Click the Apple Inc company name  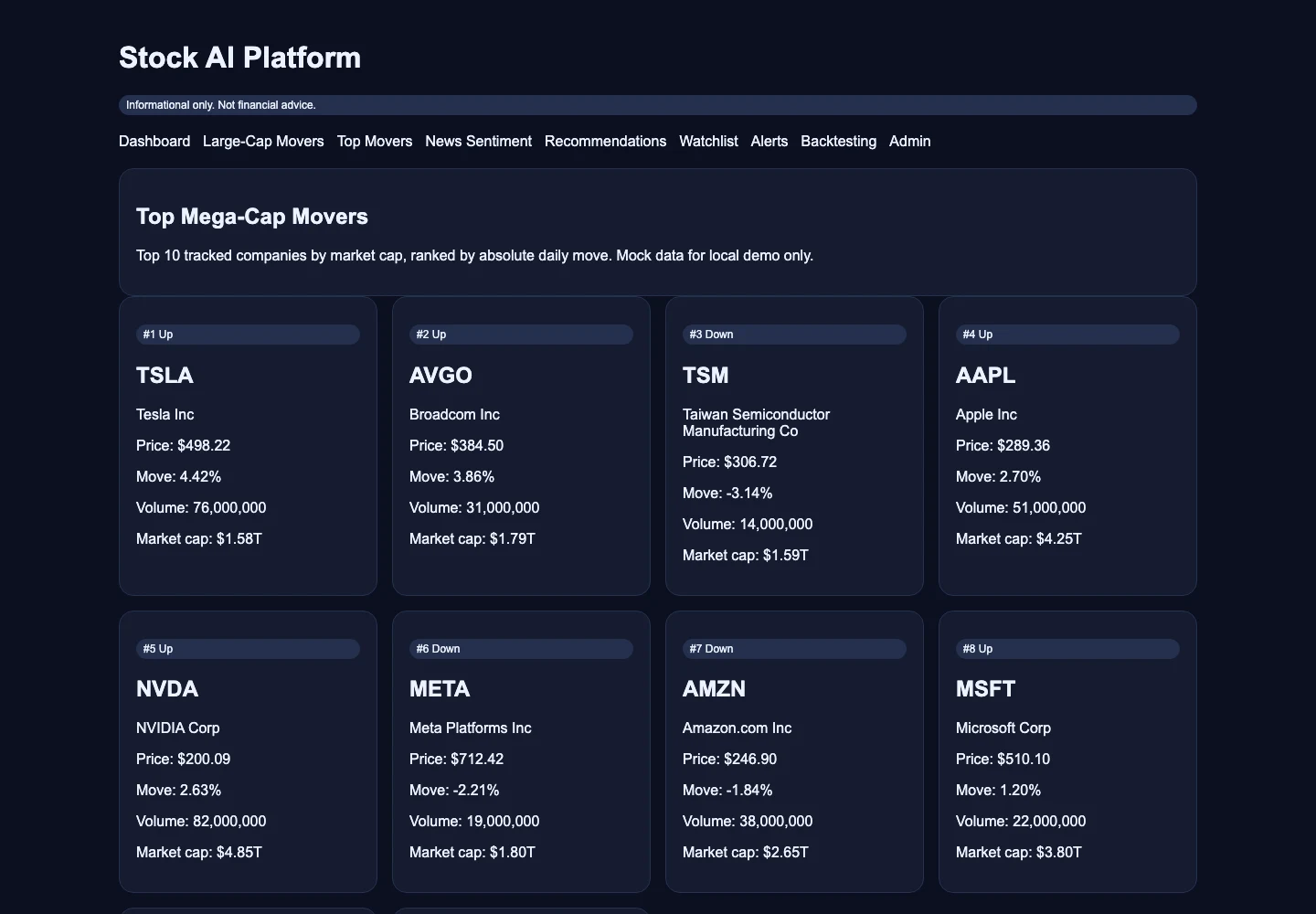point(986,415)
